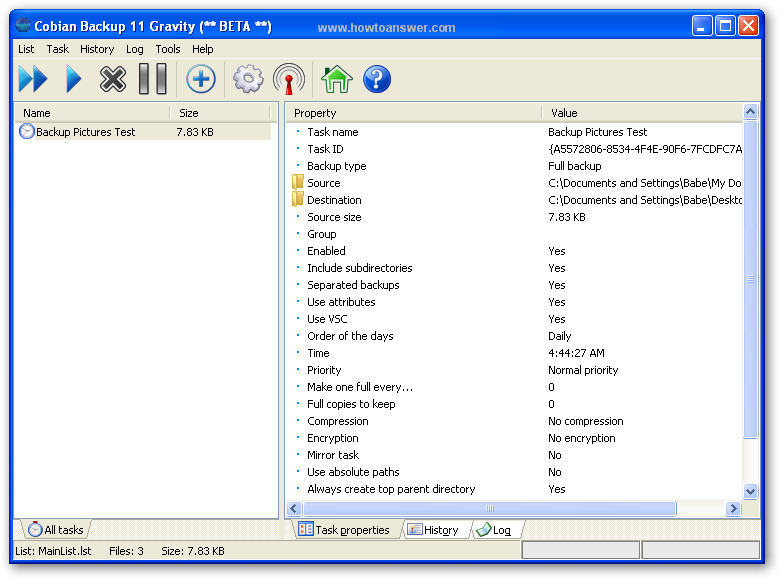Click the horizontal scrollbar left arrow
The width and height of the screenshot is (780, 579).
[x=294, y=508]
